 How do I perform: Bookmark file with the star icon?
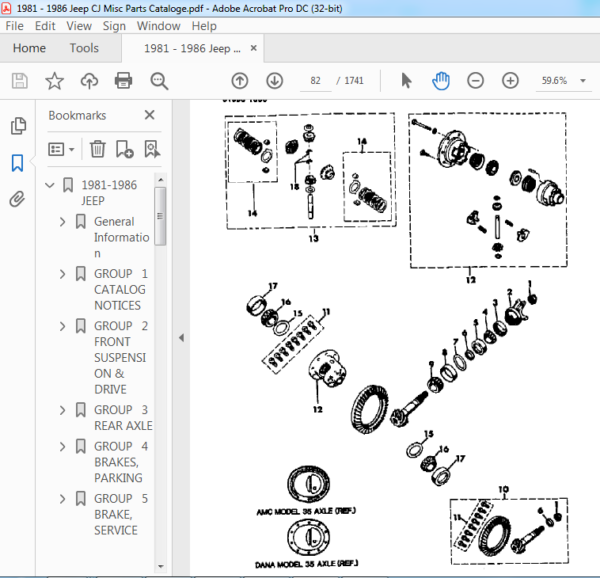coord(54,81)
